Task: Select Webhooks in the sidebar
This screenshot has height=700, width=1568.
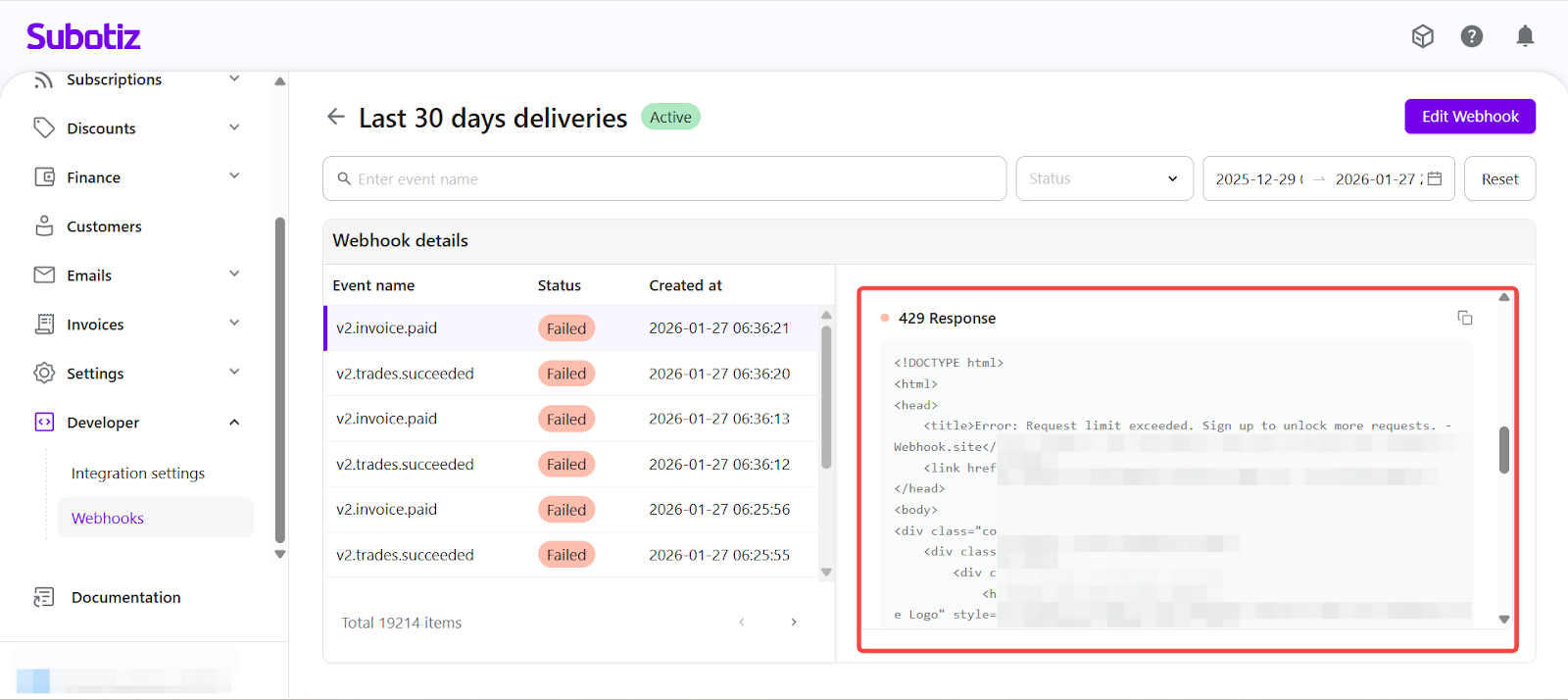Action: pos(108,519)
